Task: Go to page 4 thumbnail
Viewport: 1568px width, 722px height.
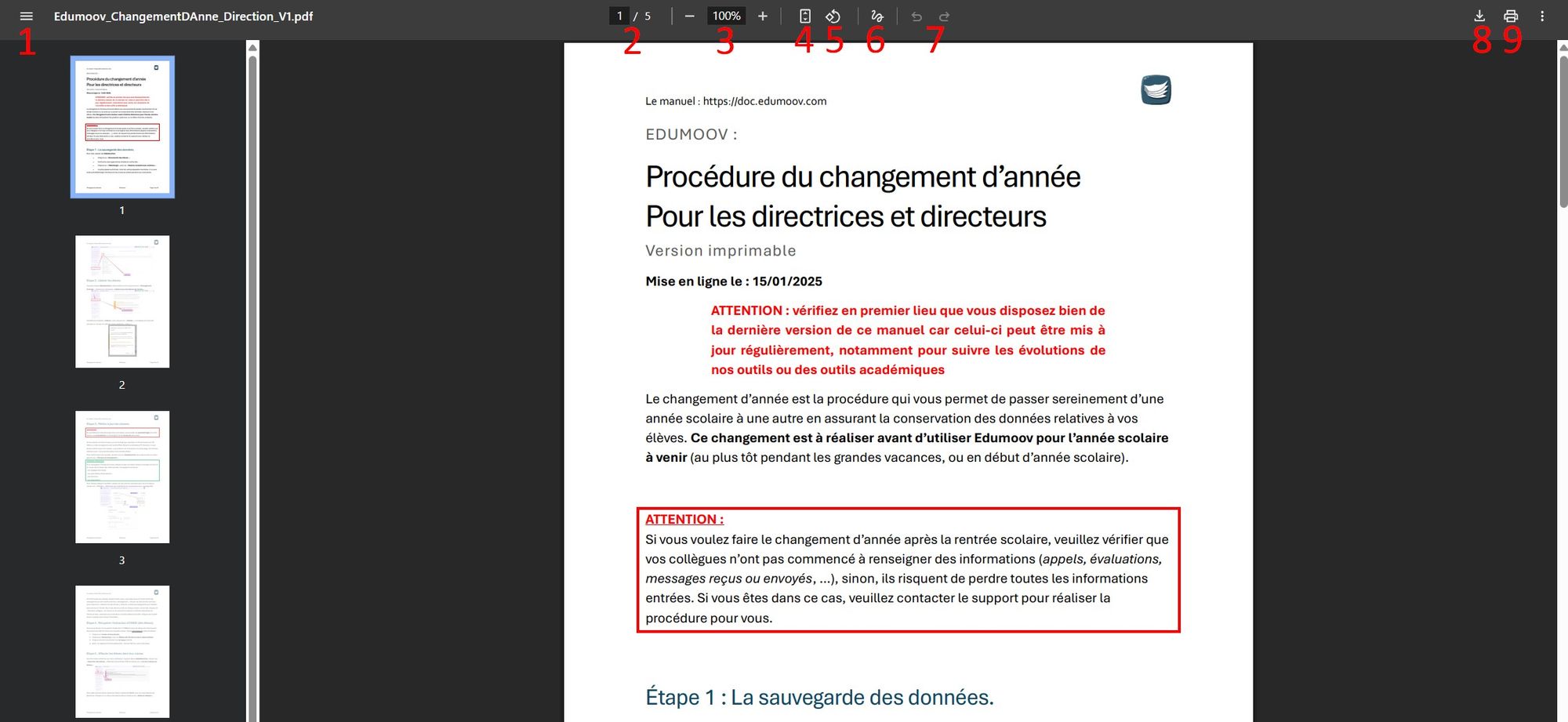Action: tap(122, 651)
